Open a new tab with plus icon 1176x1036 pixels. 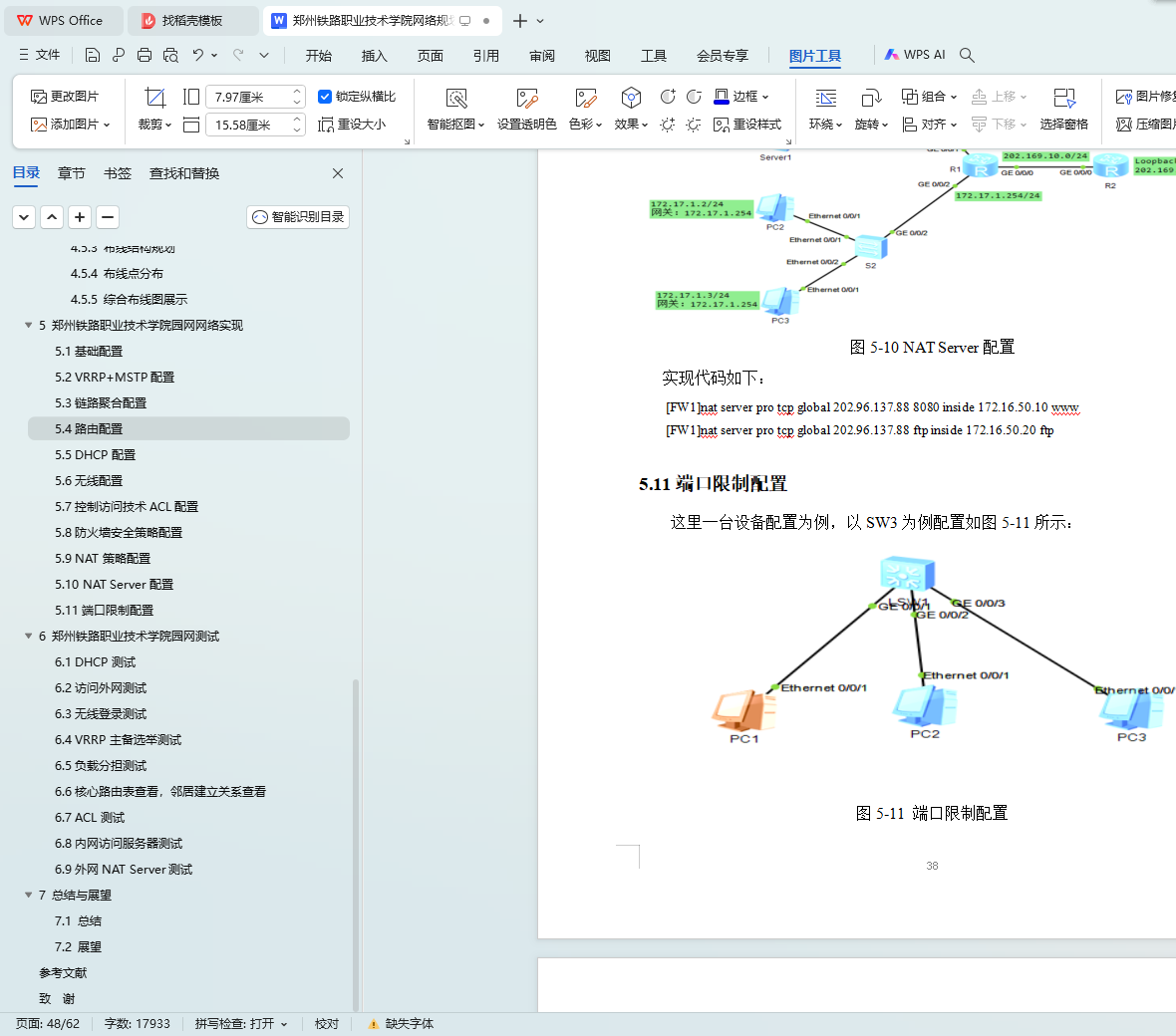[520, 21]
